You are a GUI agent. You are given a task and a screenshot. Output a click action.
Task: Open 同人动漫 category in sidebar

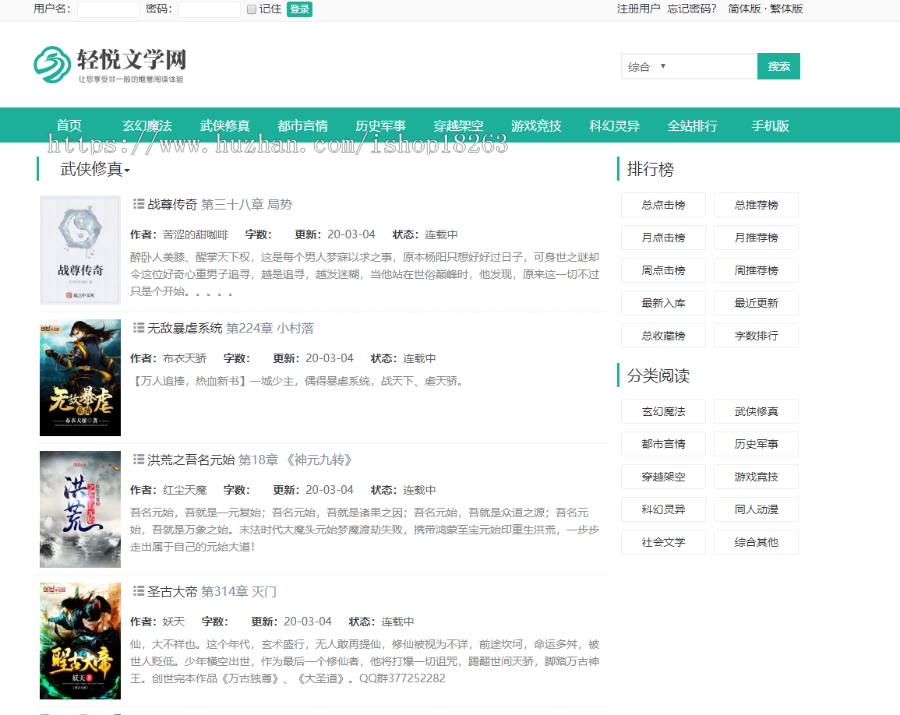[756, 509]
